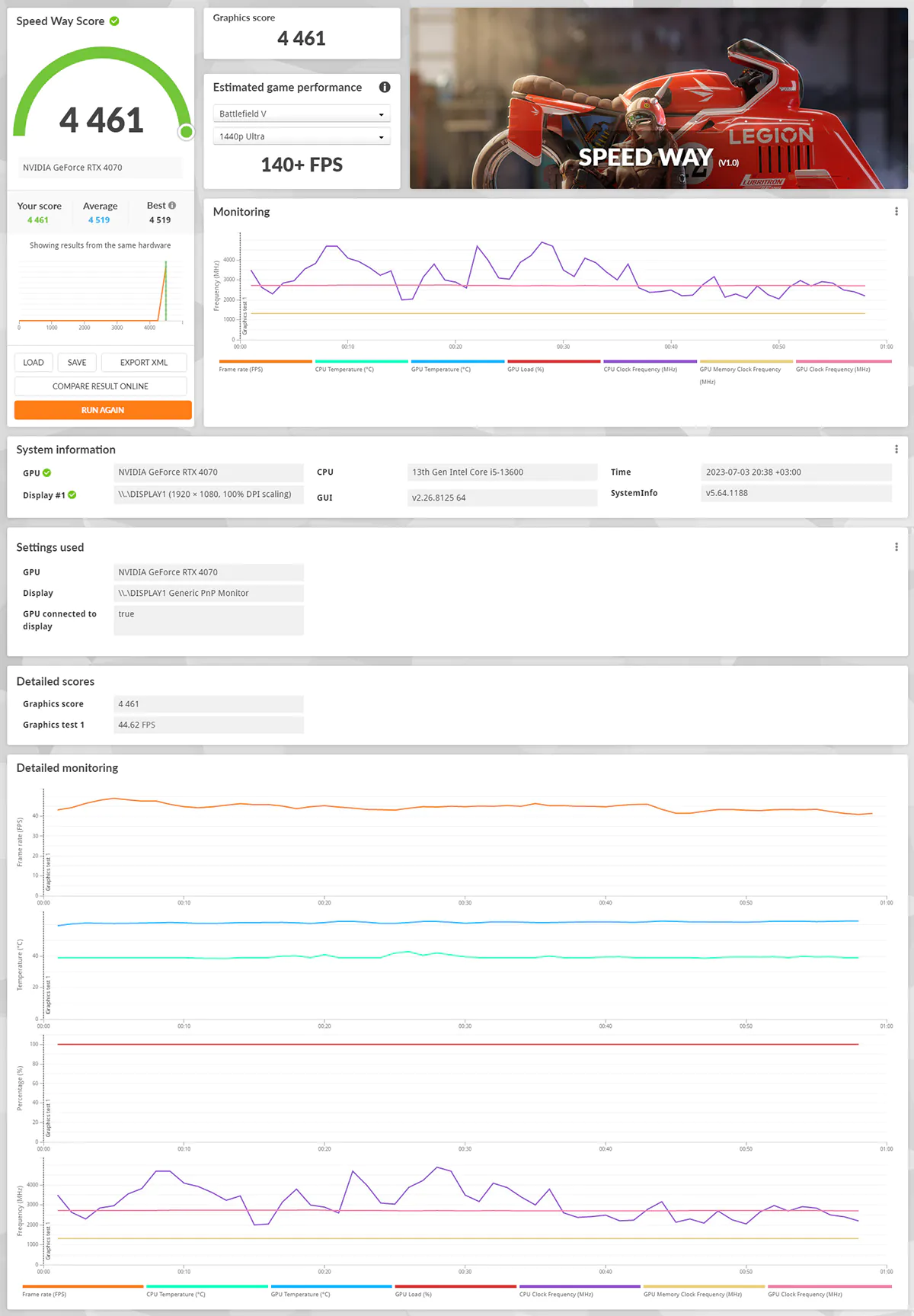Select the SystemInfo version v5.64.1188

tap(796, 493)
